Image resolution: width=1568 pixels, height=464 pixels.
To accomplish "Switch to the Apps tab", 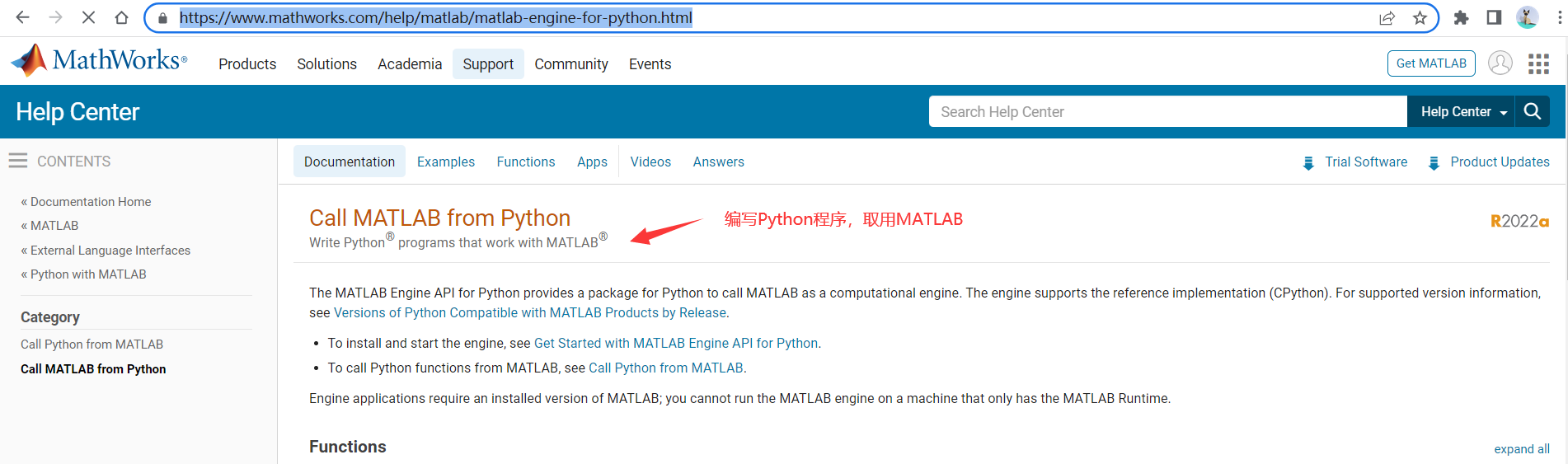I will coord(592,162).
